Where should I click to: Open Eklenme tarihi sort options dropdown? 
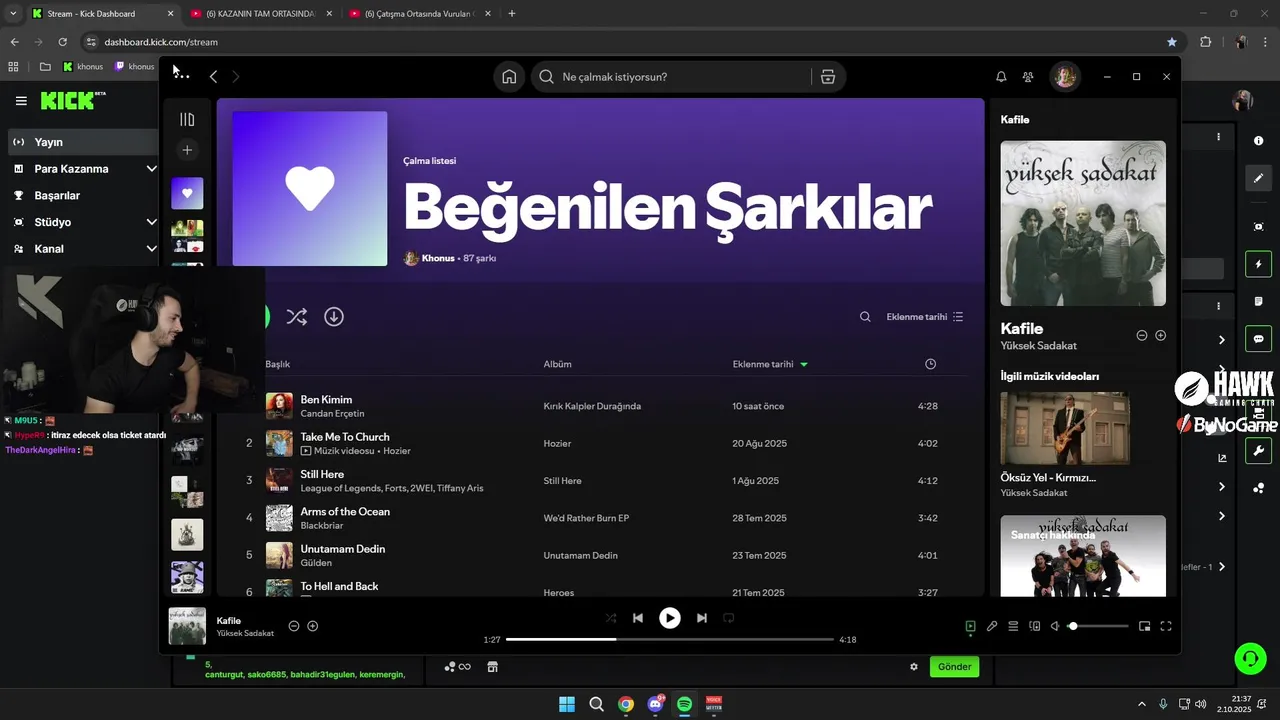pos(925,317)
